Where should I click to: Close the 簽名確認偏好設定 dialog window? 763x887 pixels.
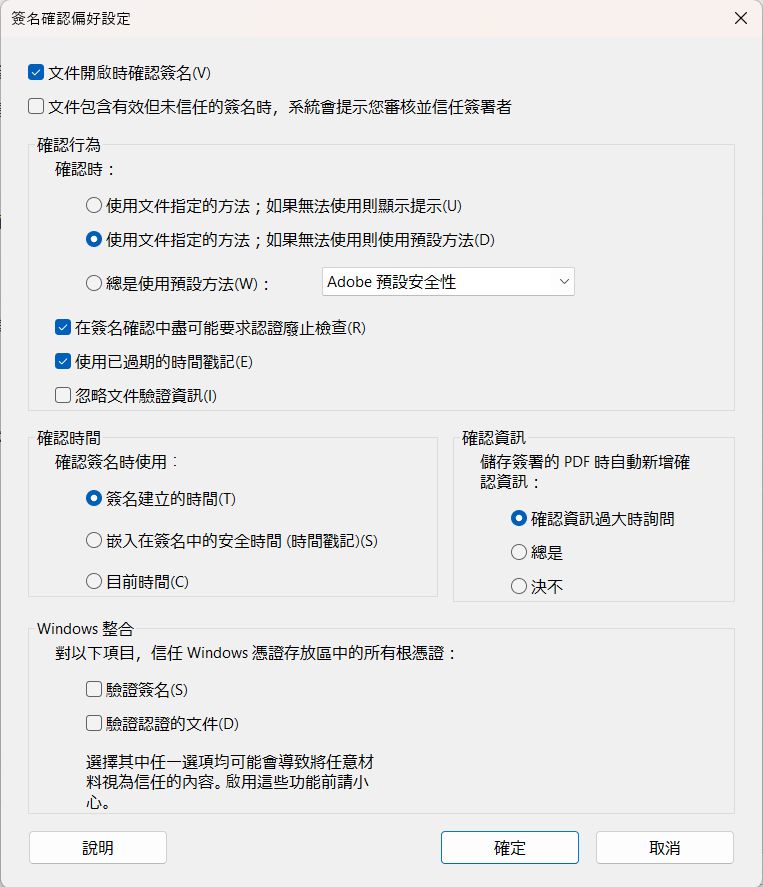[x=740, y=18]
